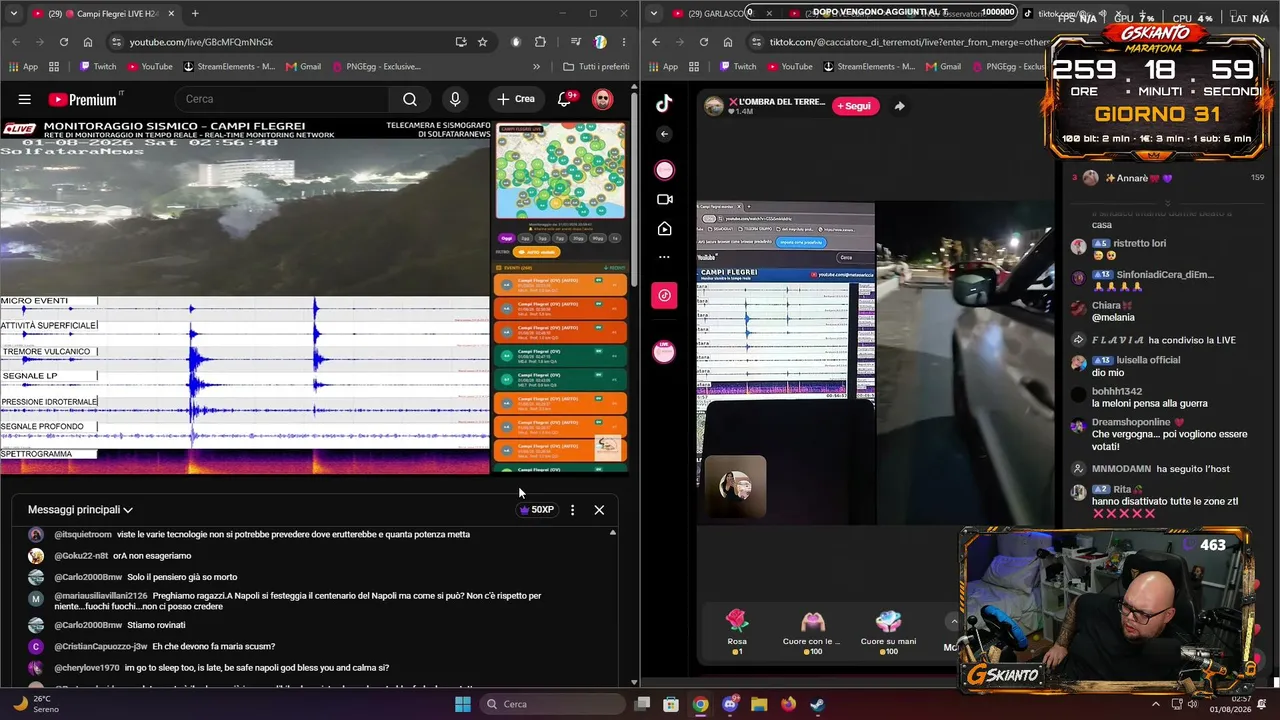
Task: Open left browser three-dot menu
Action: point(624,42)
